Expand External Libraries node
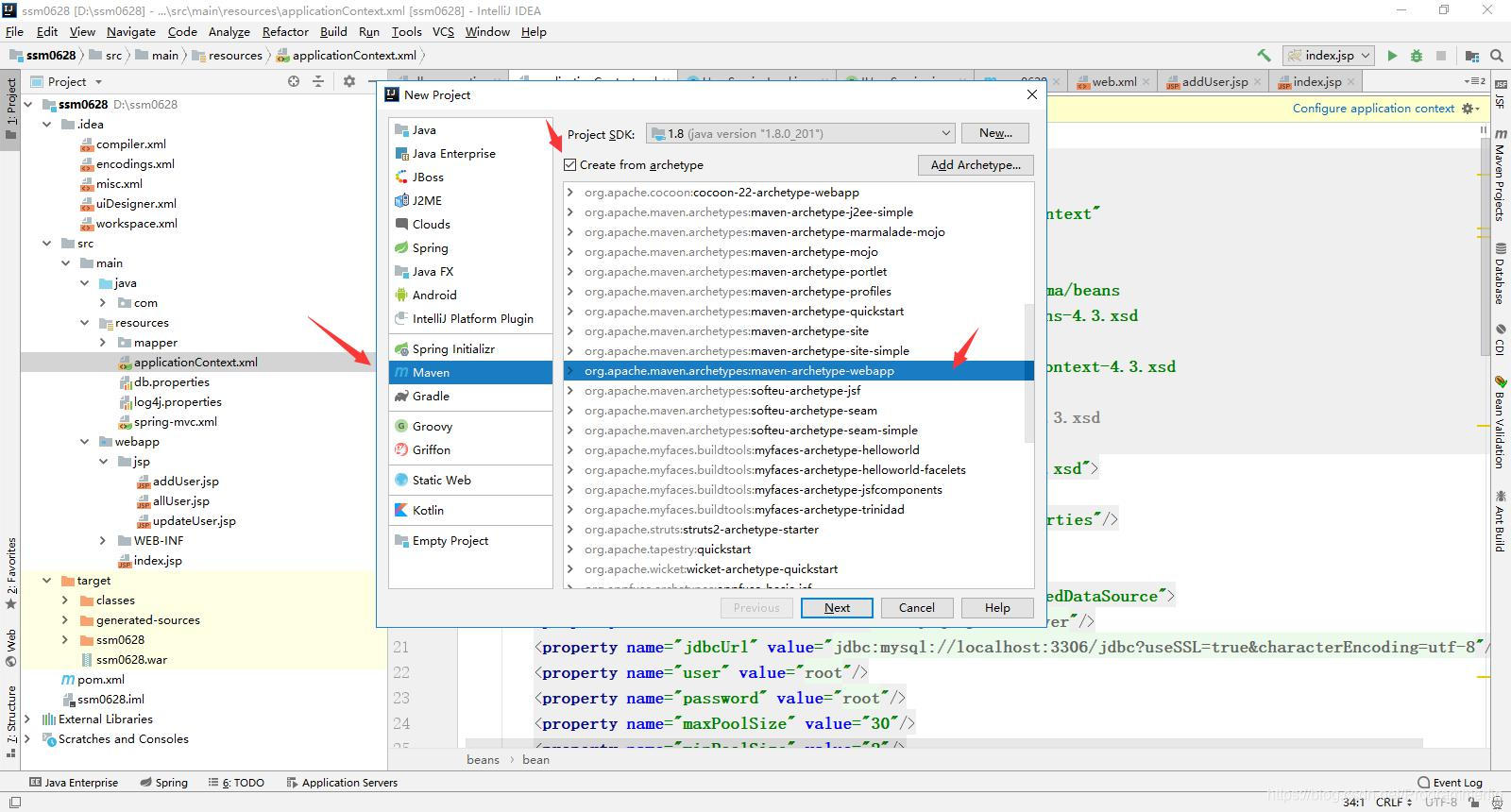This screenshot has height=812, width=1511. [x=27, y=719]
